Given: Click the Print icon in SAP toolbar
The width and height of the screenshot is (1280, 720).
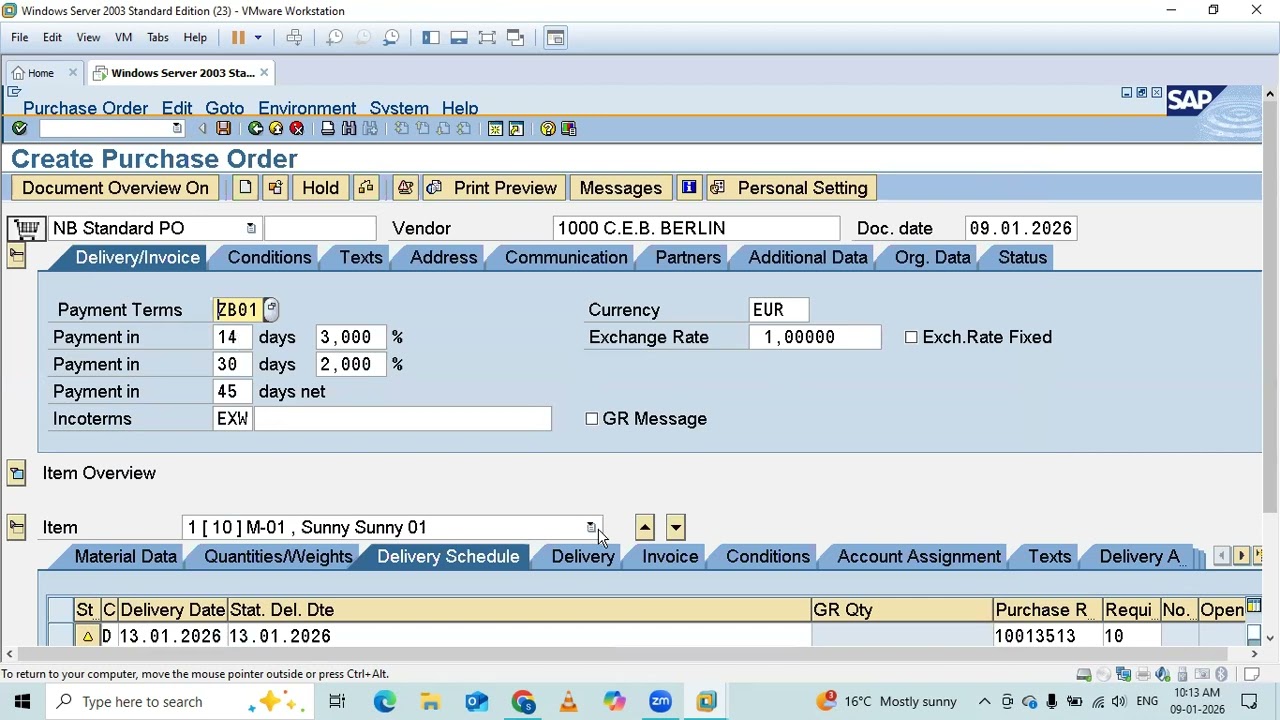Looking at the screenshot, I should (328, 128).
